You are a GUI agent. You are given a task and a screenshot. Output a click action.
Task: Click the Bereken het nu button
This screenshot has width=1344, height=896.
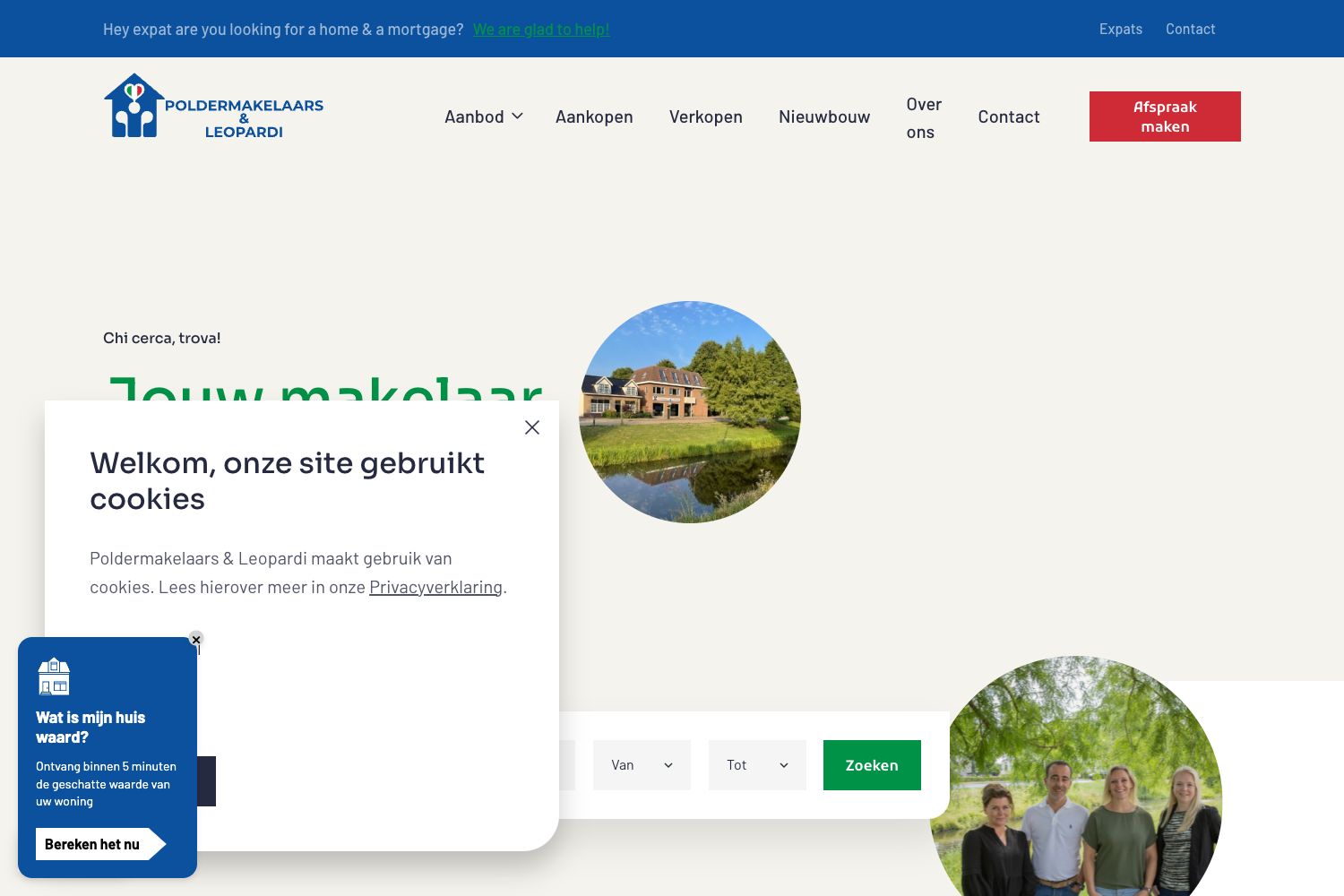(100, 844)
